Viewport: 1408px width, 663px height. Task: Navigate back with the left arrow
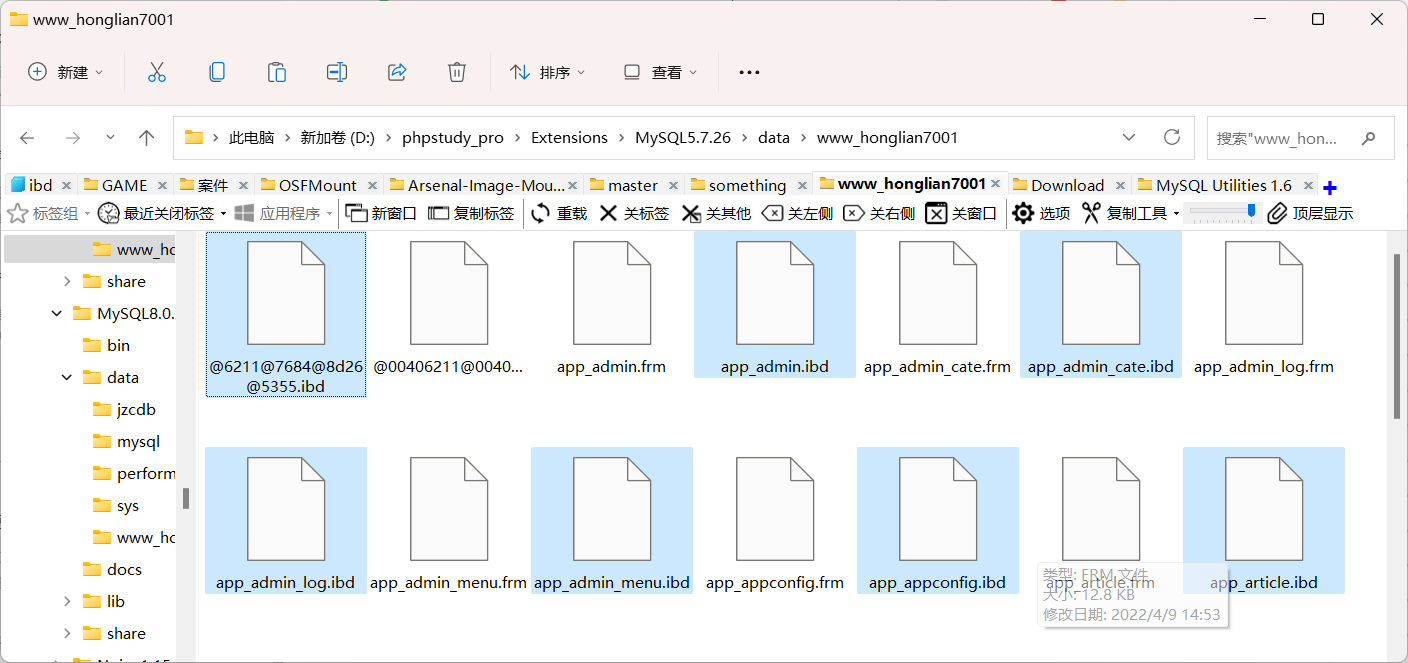point(26,137)
